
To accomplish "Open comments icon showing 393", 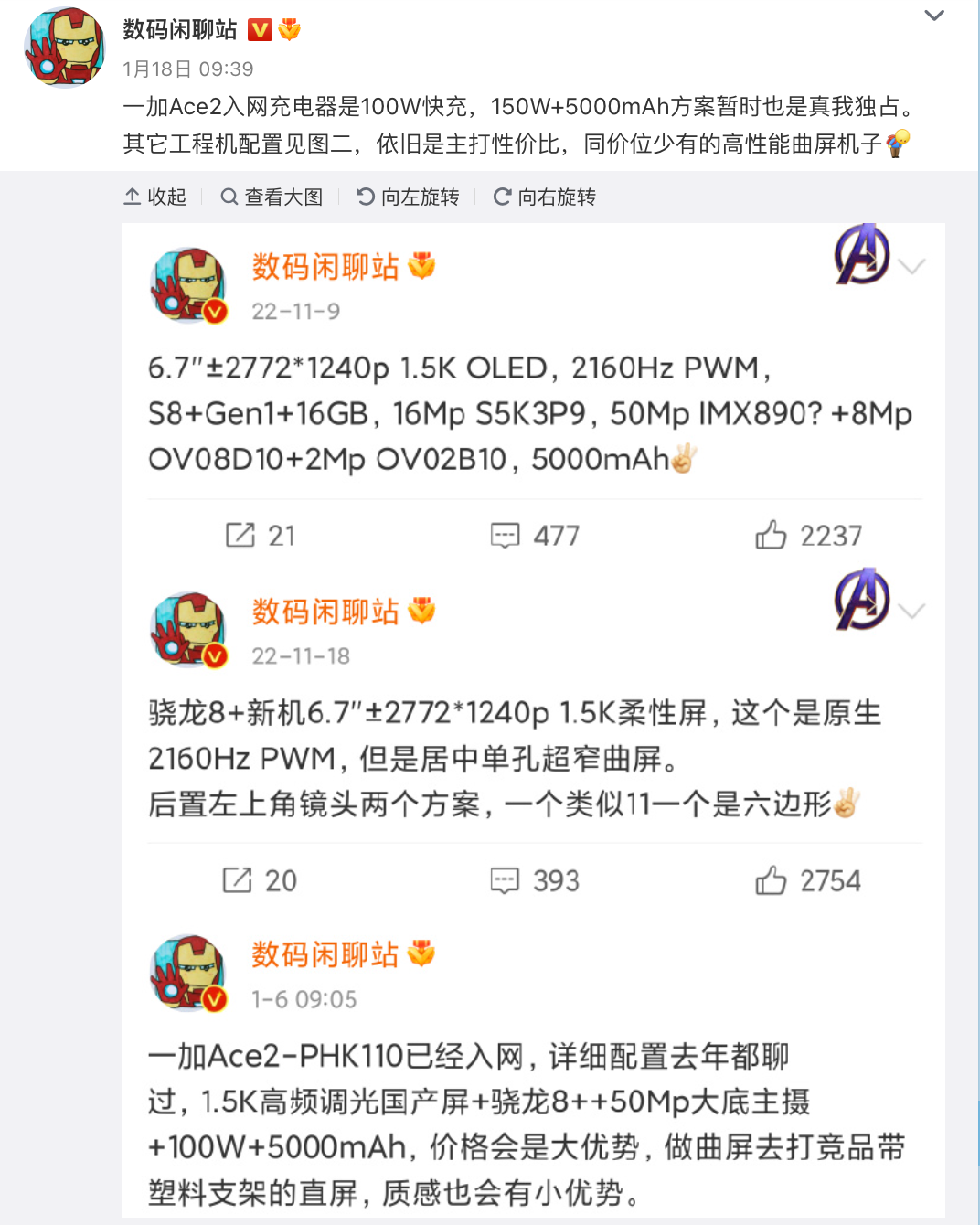I will [x=505, y=880].
